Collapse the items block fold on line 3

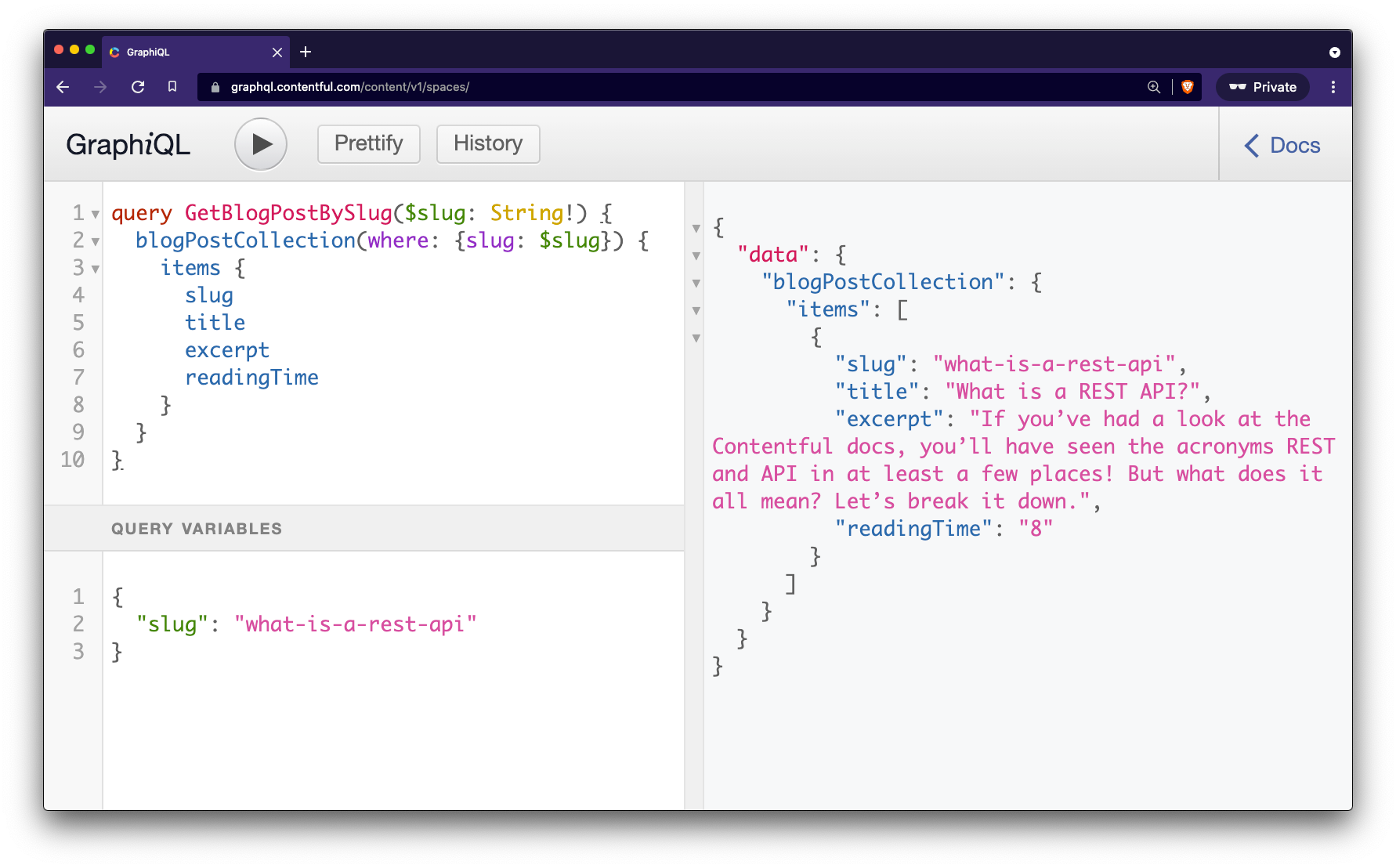[95, 269]
